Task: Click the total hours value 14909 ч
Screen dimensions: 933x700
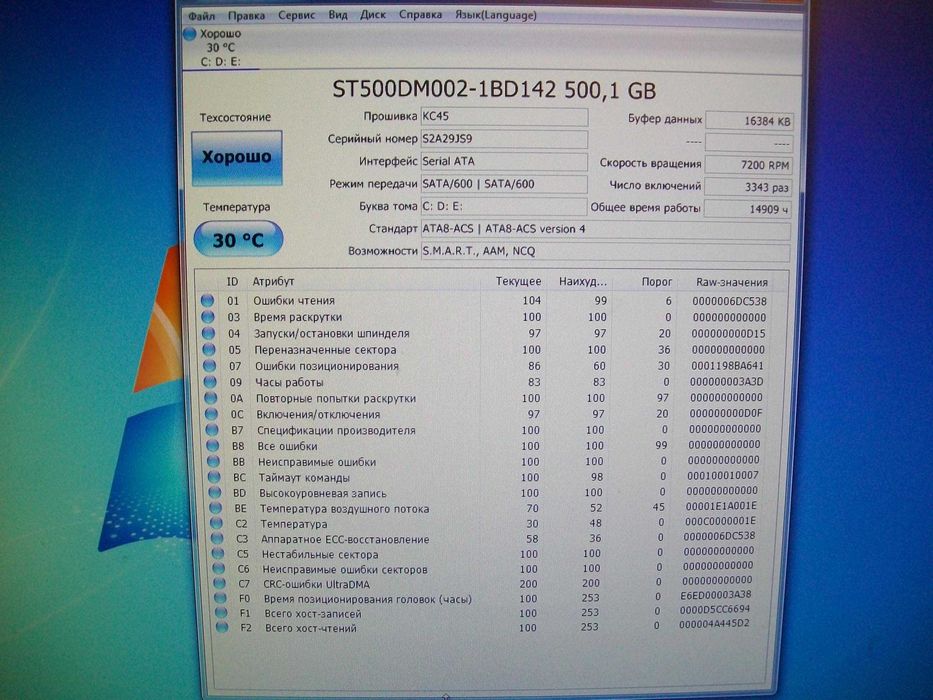Action: (x=749, y=209)
